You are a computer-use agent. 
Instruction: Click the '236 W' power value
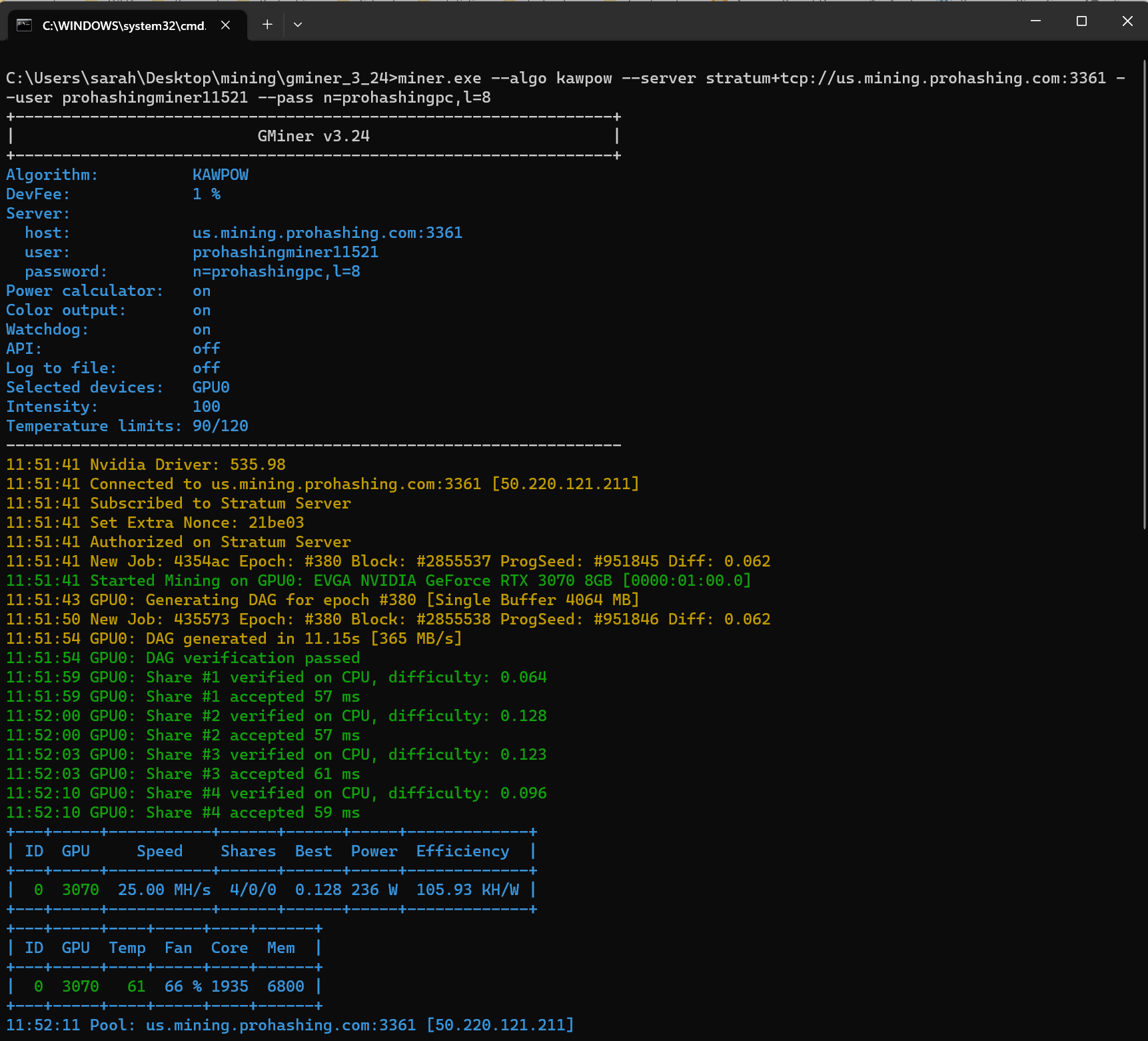coord(374,890)
